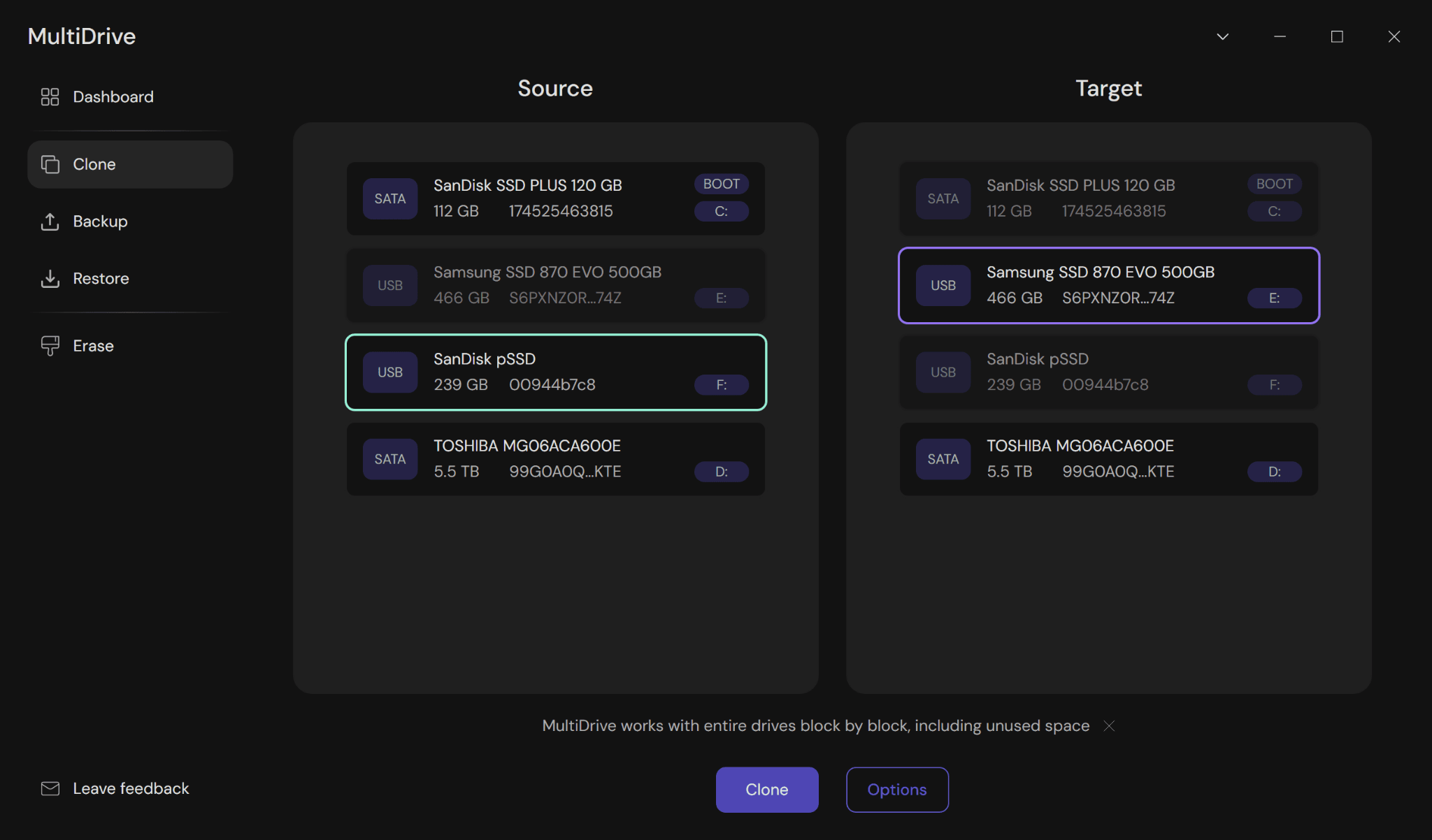Open the Dashboard page
The height and width of the screenshot is (840, 1432).
[x=130, y=96]
